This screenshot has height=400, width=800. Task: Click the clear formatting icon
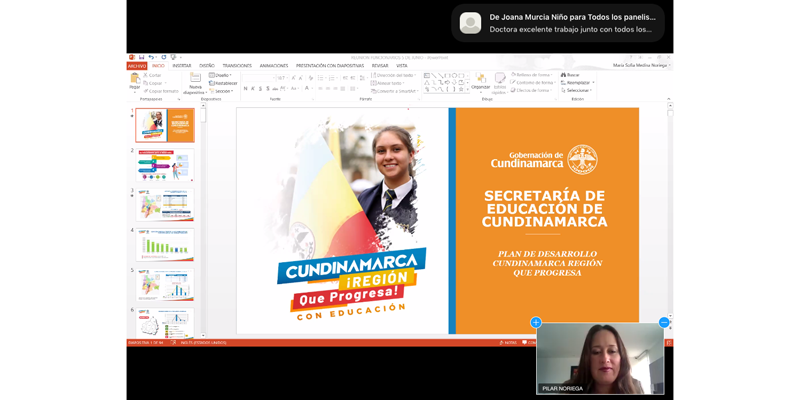click(311, 78)
